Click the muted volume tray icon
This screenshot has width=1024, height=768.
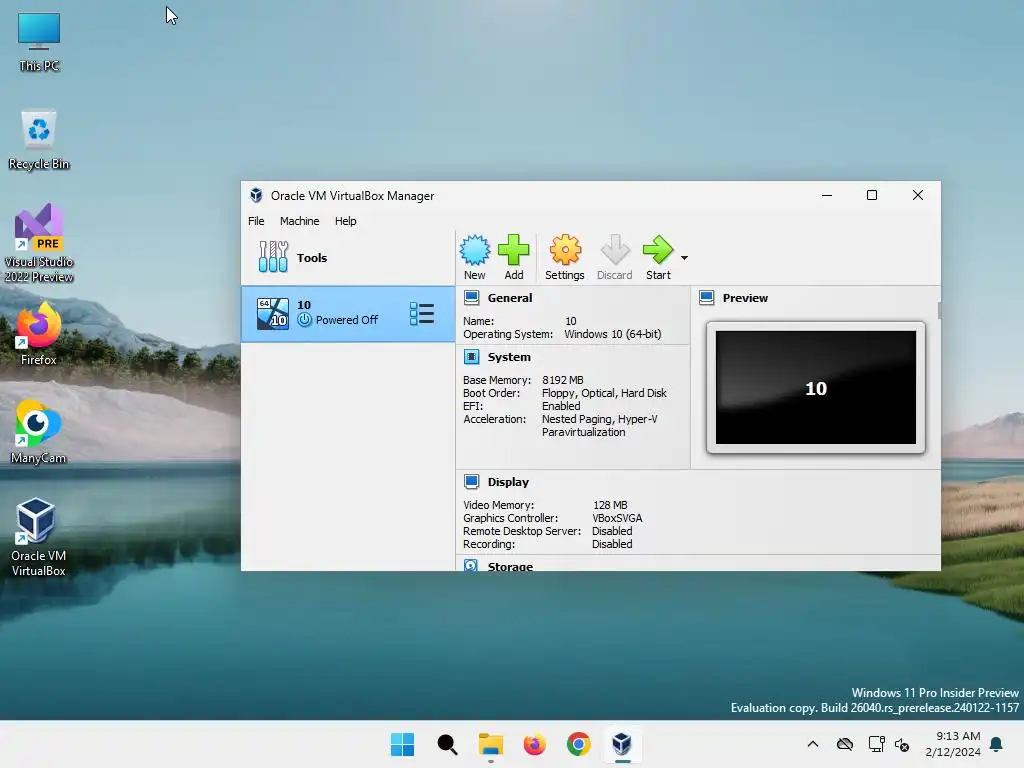tap(903, 744)
